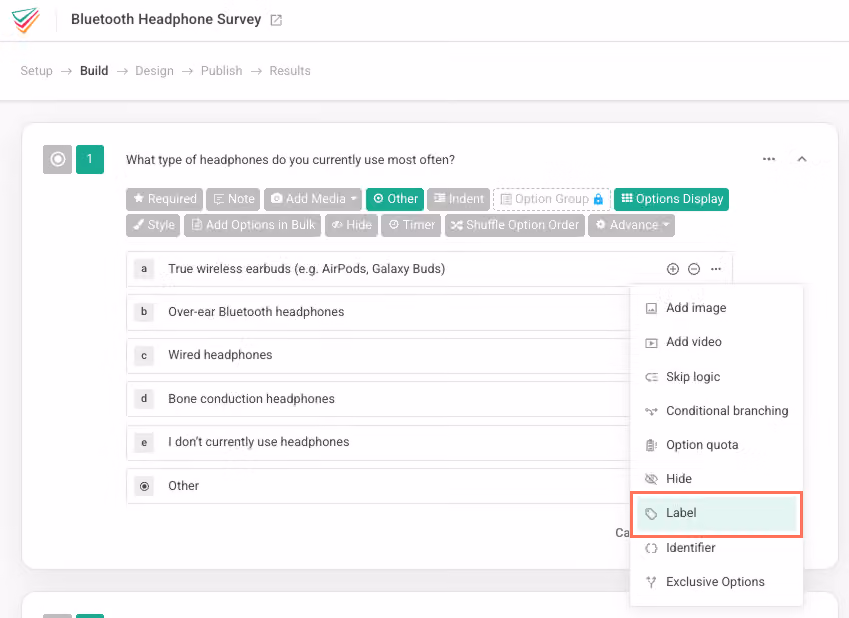Edit option Bone conduction headphones
Viewport: 849px width, 618px height.
point(251,399)
